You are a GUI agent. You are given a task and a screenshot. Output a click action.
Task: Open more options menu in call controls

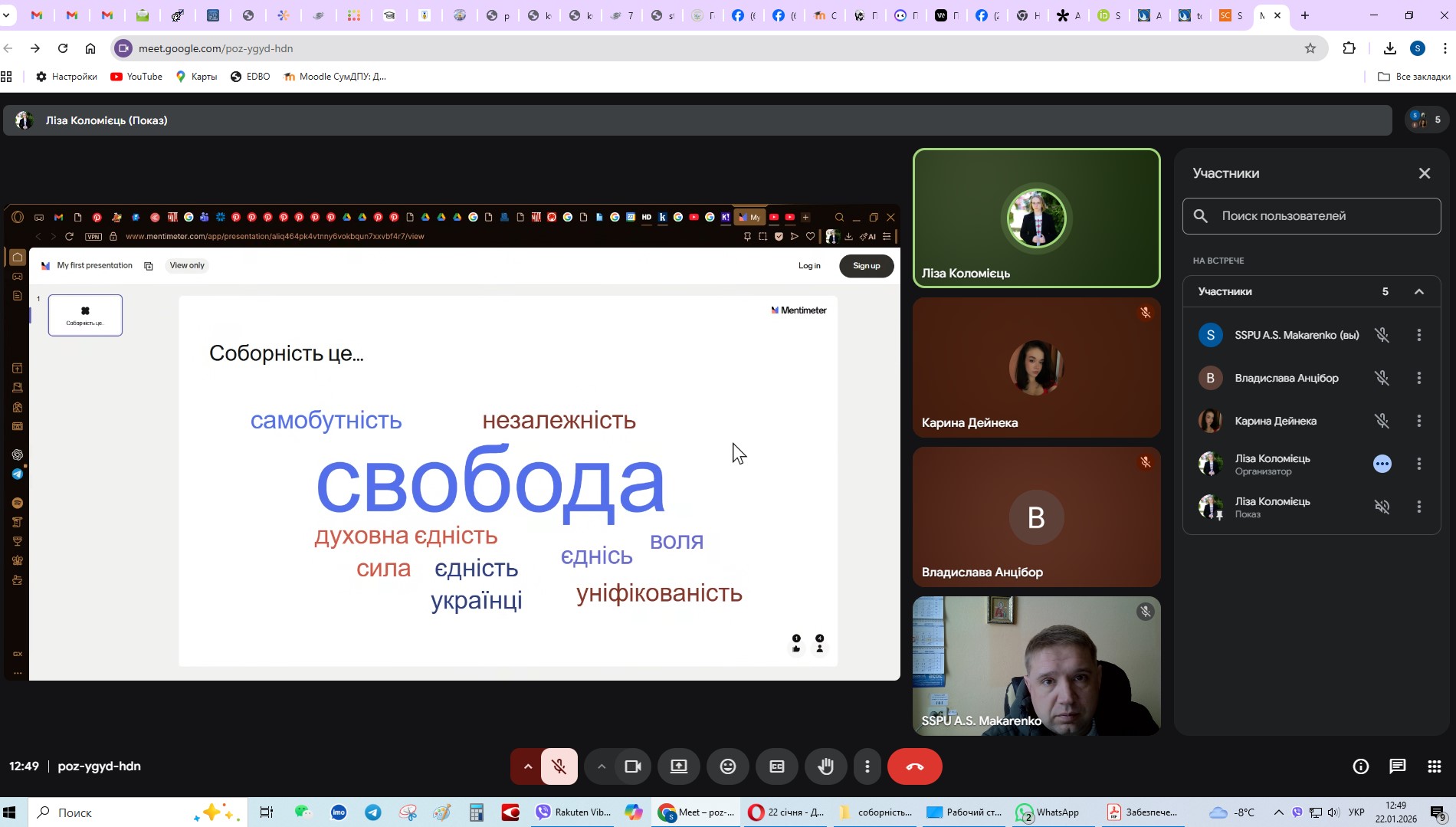point(867,766)
